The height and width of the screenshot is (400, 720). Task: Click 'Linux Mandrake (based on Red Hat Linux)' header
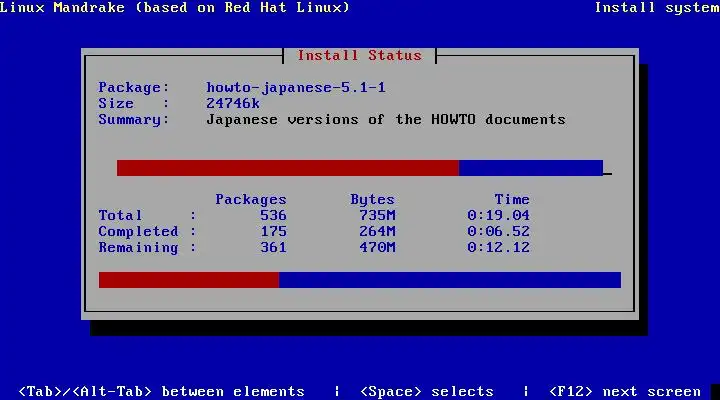point(174,7)
